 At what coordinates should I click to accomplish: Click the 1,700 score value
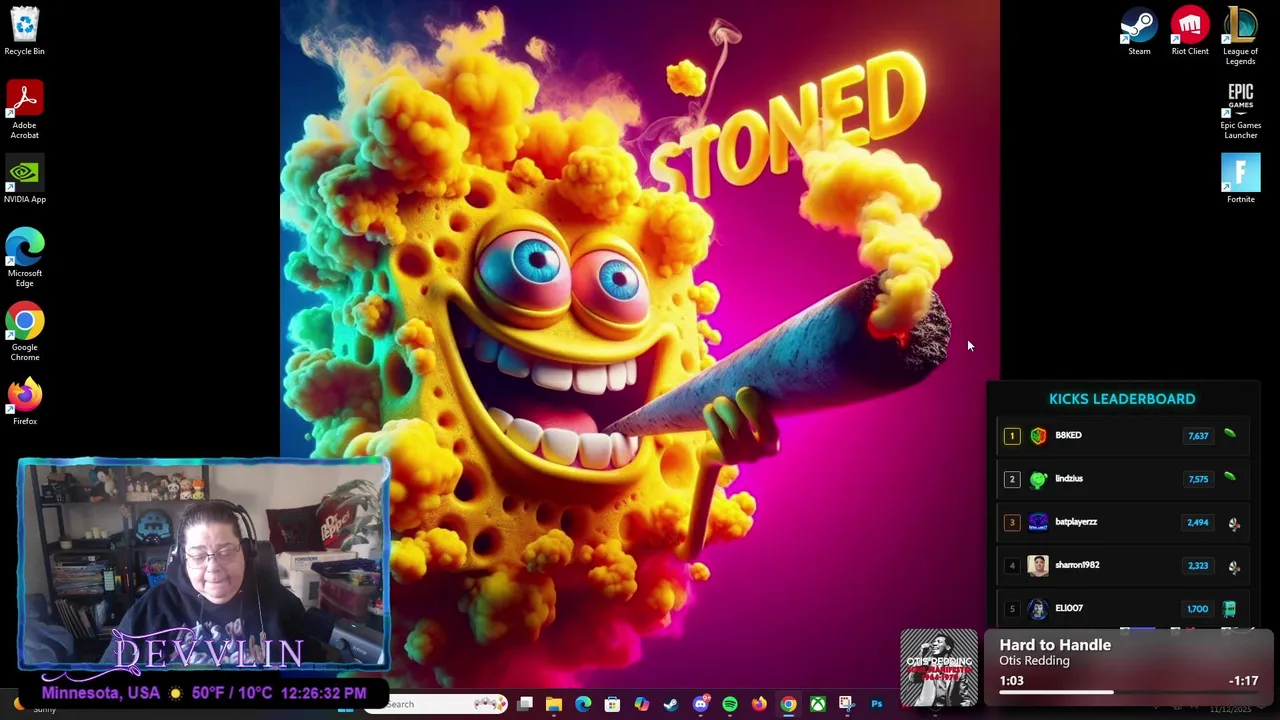(1198, 608)
